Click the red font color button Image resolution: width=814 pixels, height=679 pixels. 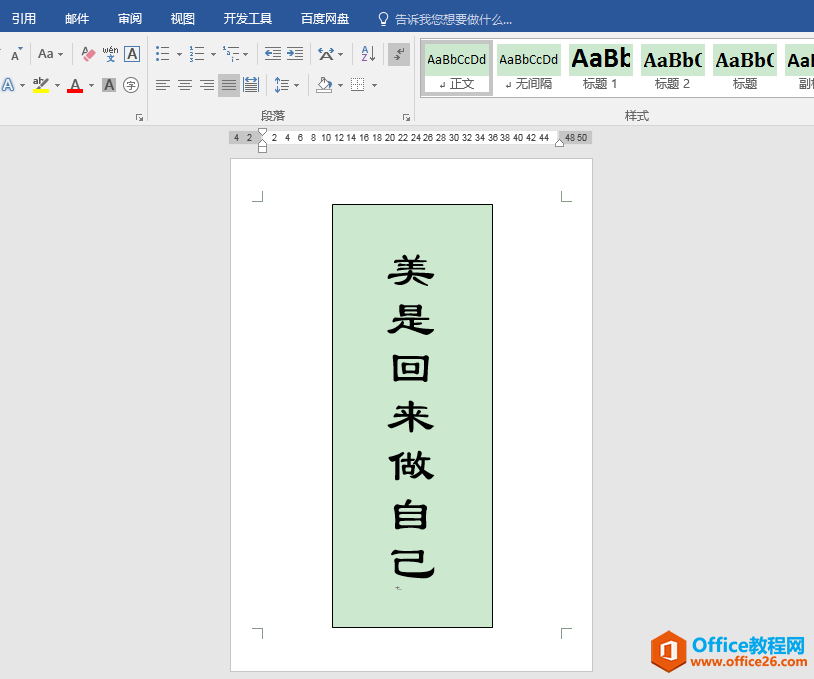pos(75,86)
